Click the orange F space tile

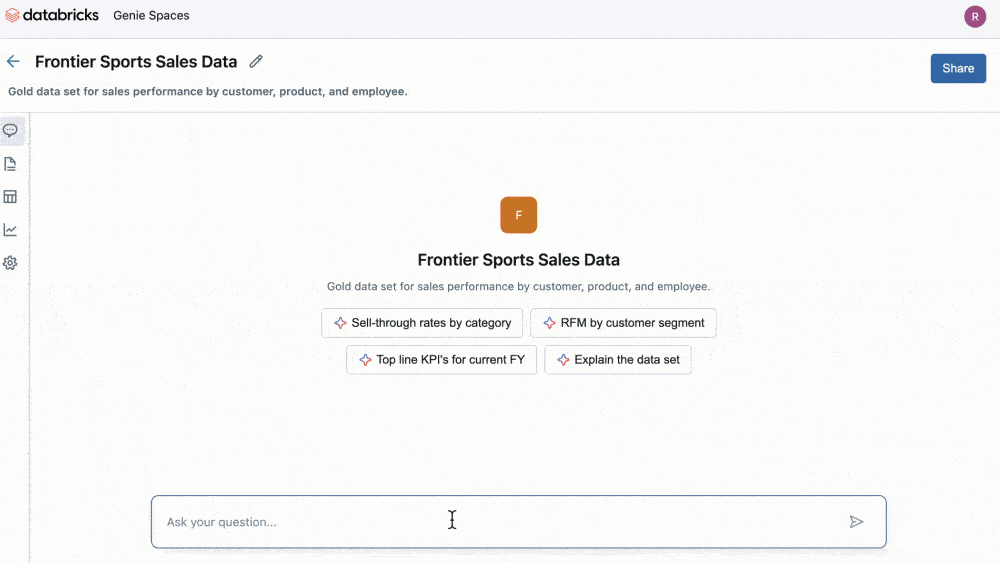(518, 215)
